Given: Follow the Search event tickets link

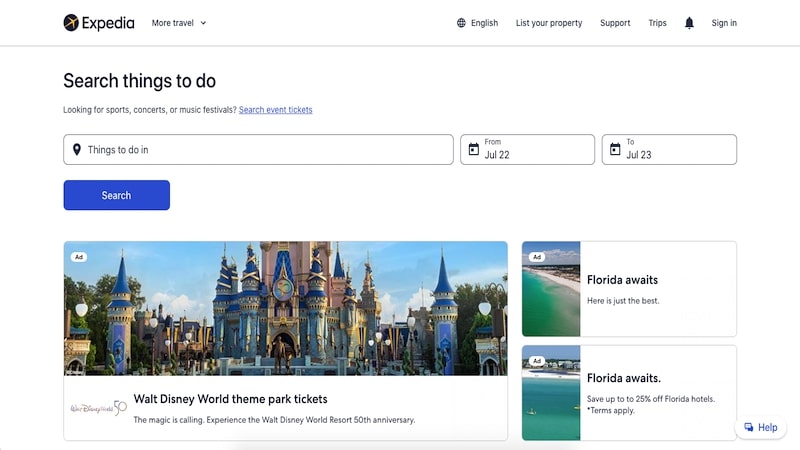Looking at the screenshot, I should click(x=276, y=110).
